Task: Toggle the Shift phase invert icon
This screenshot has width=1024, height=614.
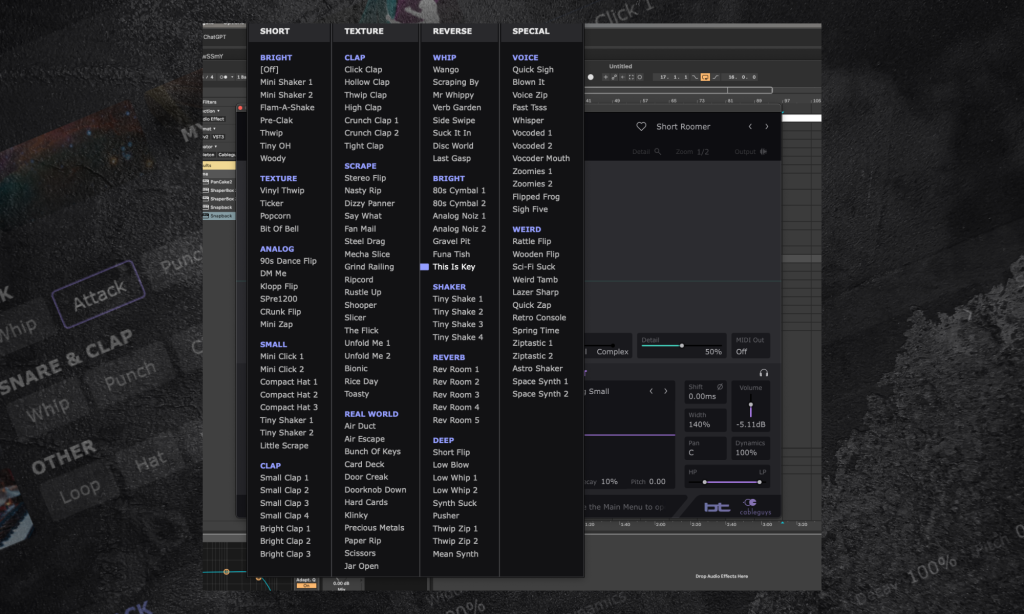Action: (x=721, y=386)
